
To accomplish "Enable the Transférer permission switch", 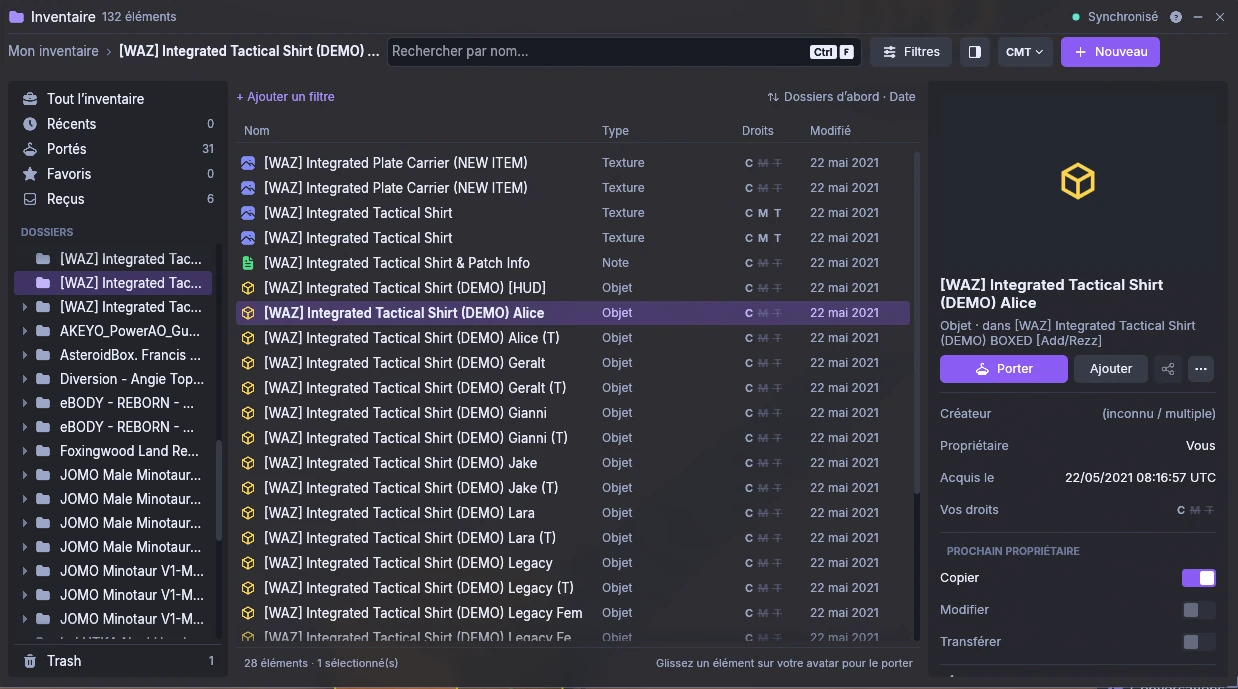I will coord(1199,642).
